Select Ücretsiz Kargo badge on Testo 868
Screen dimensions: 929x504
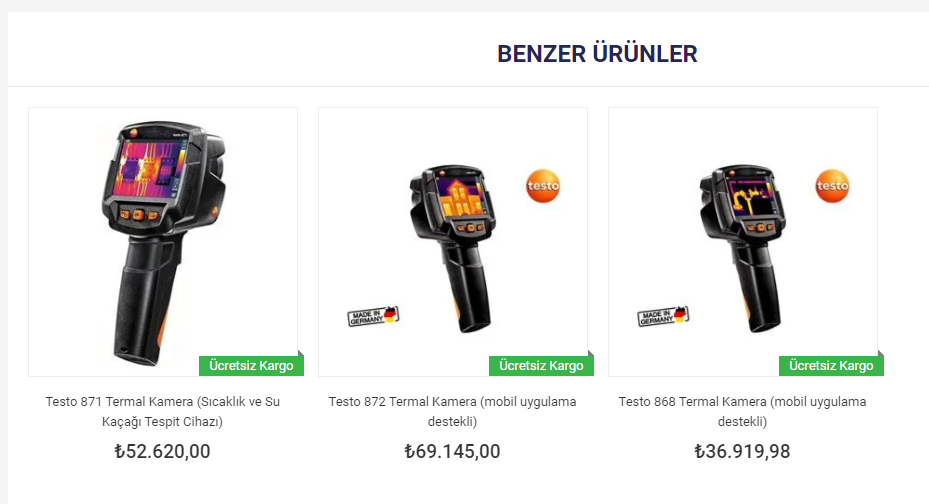pyautogui.click(x=831, y=365)
